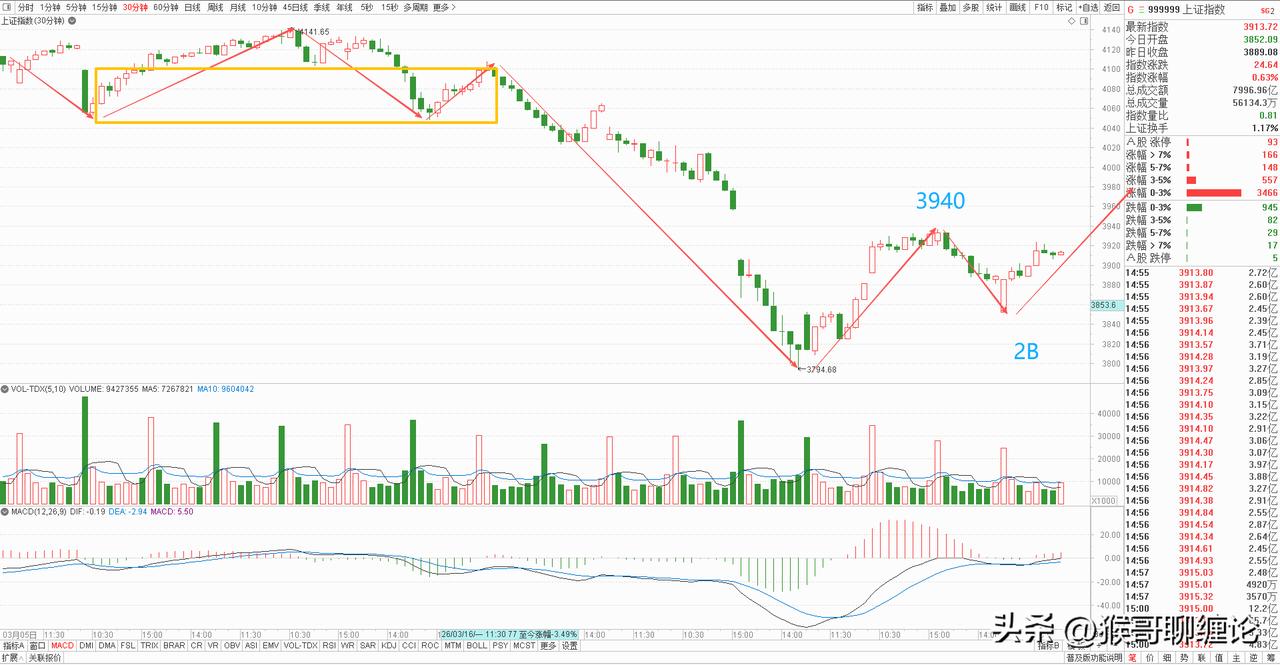The image size is (1280, 665).
Task: Select the 笔 tick tab at bottom right
Action: coord(1132,658)
